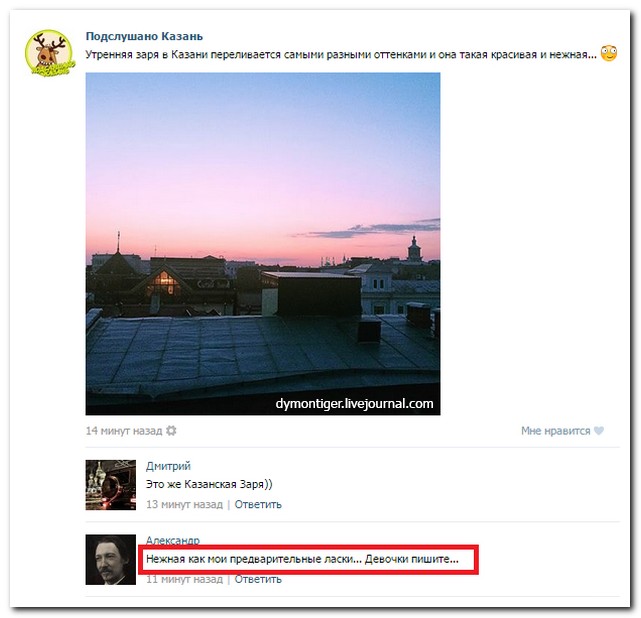Open the Kazan sunrise rooftop photo
Viewport: 641px width, 618px height.
(x=263, y=244)
